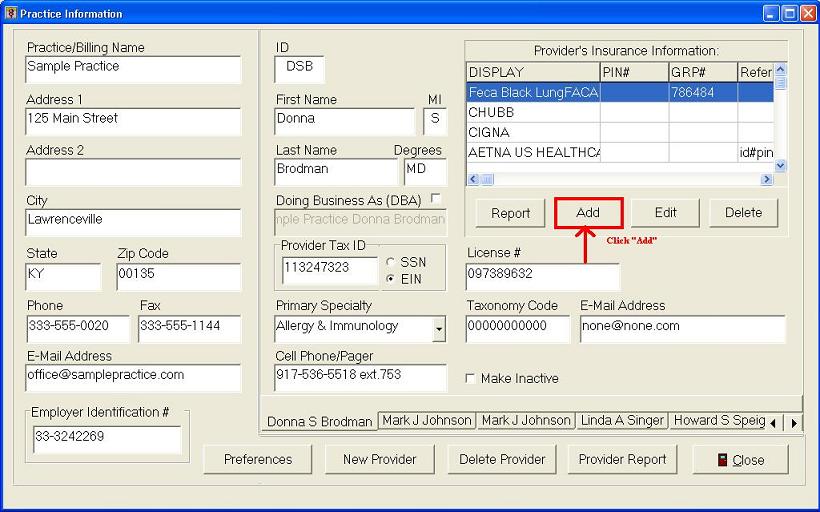820x512 pixels.
Task: Switch to Linda A Singer tab
Action: click(622, 421)
